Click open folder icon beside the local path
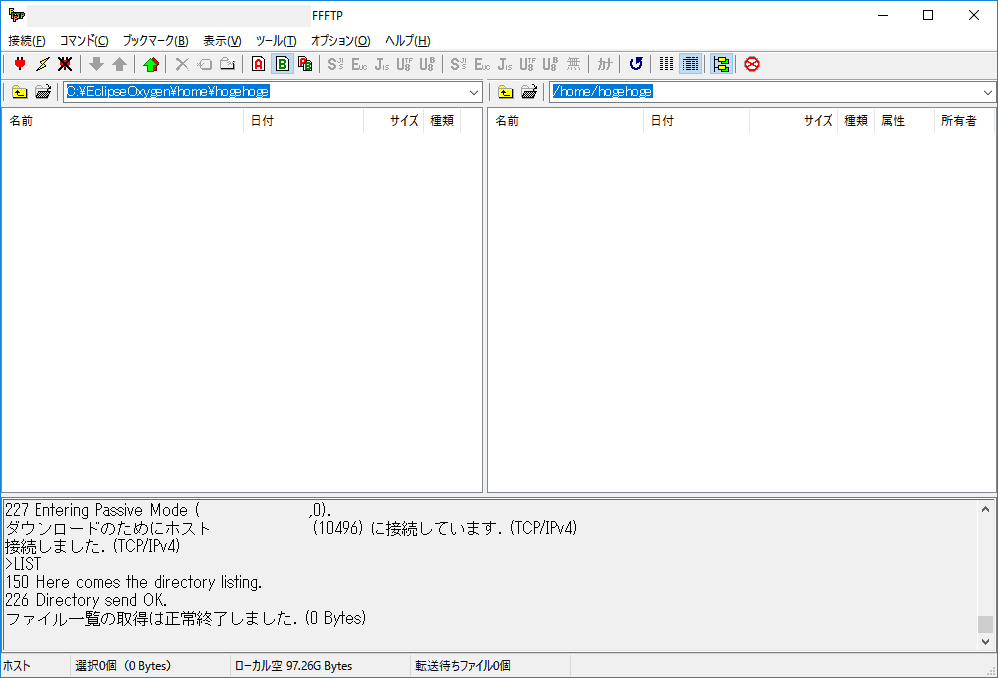This screenshot has height=678, width=998. (43, 92)
